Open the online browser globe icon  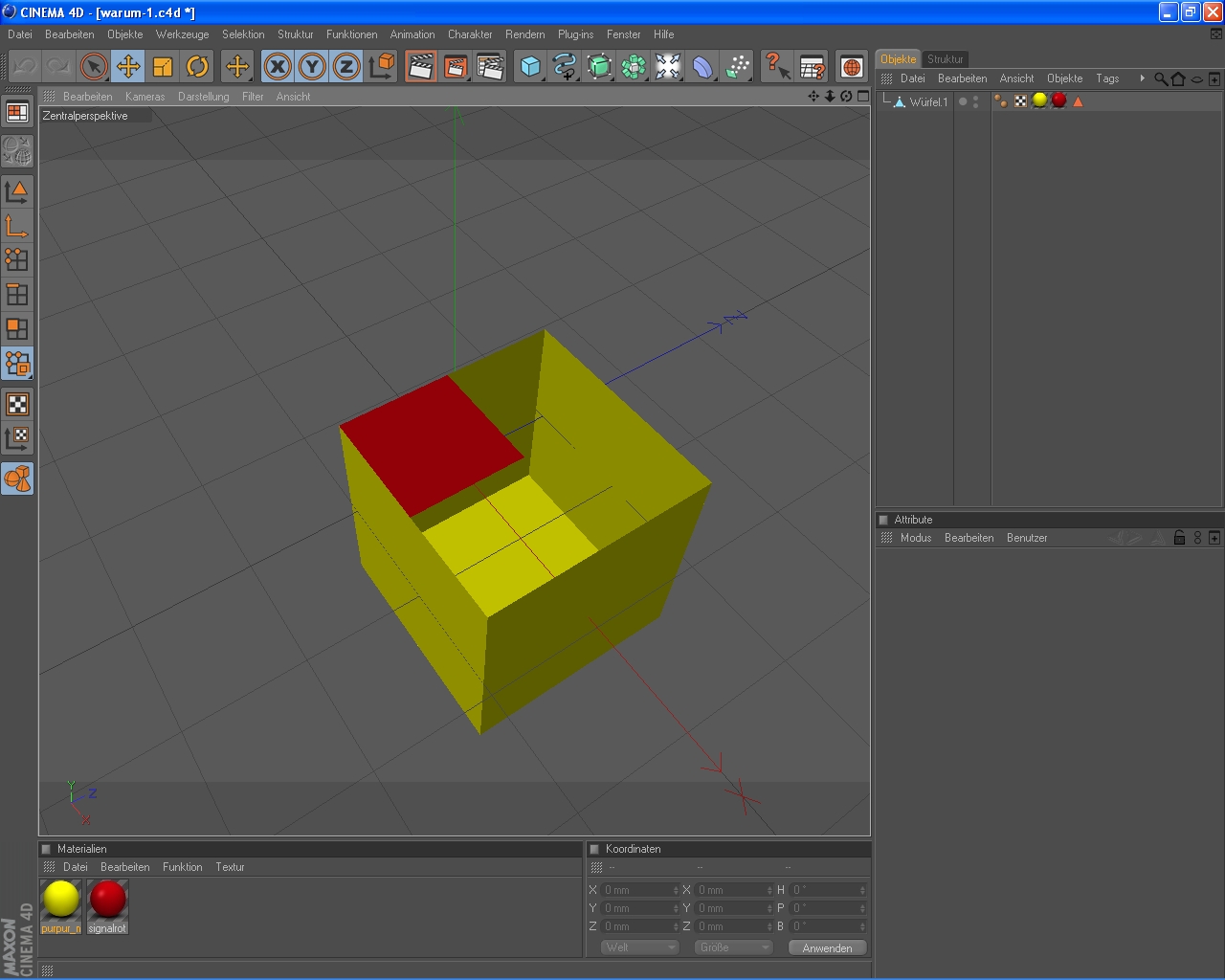(x=852, y=66)
